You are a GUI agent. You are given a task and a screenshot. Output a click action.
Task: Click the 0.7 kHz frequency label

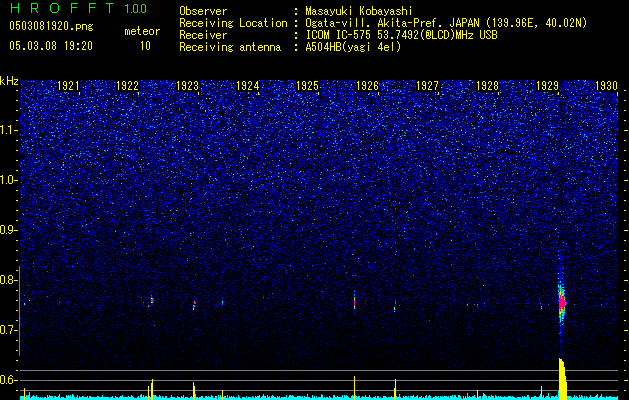8,330
